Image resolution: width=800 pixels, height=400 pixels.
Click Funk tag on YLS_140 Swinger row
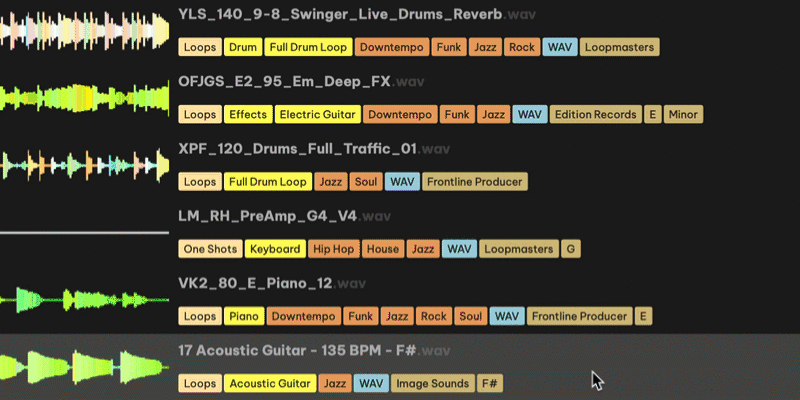coord(449,47)
